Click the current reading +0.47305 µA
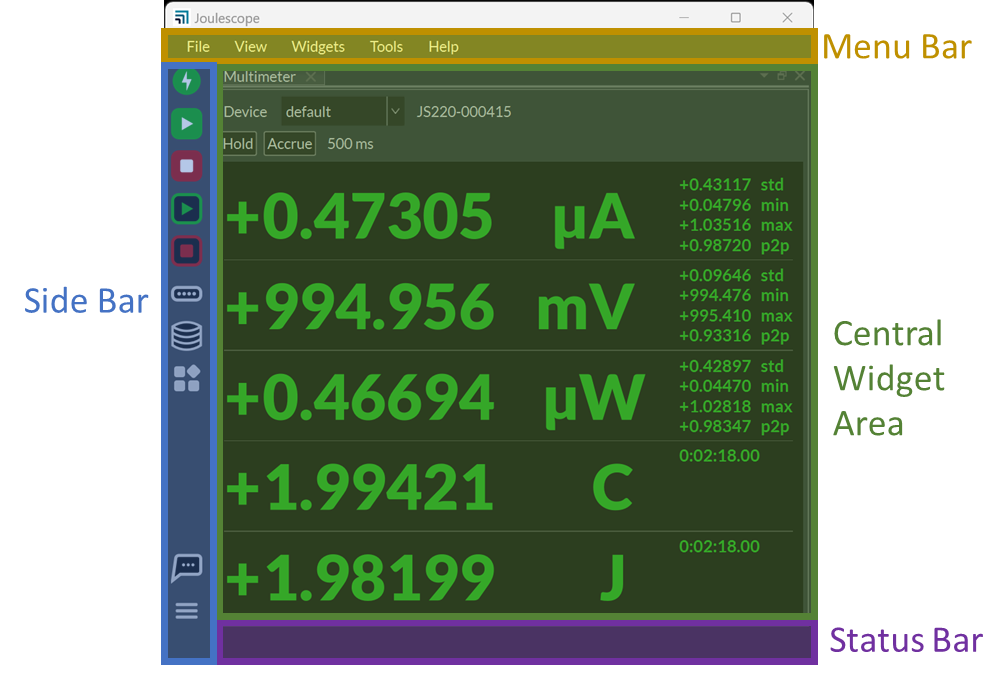Viewport: 1007px width, 685px height. click(x=430, y=217)
